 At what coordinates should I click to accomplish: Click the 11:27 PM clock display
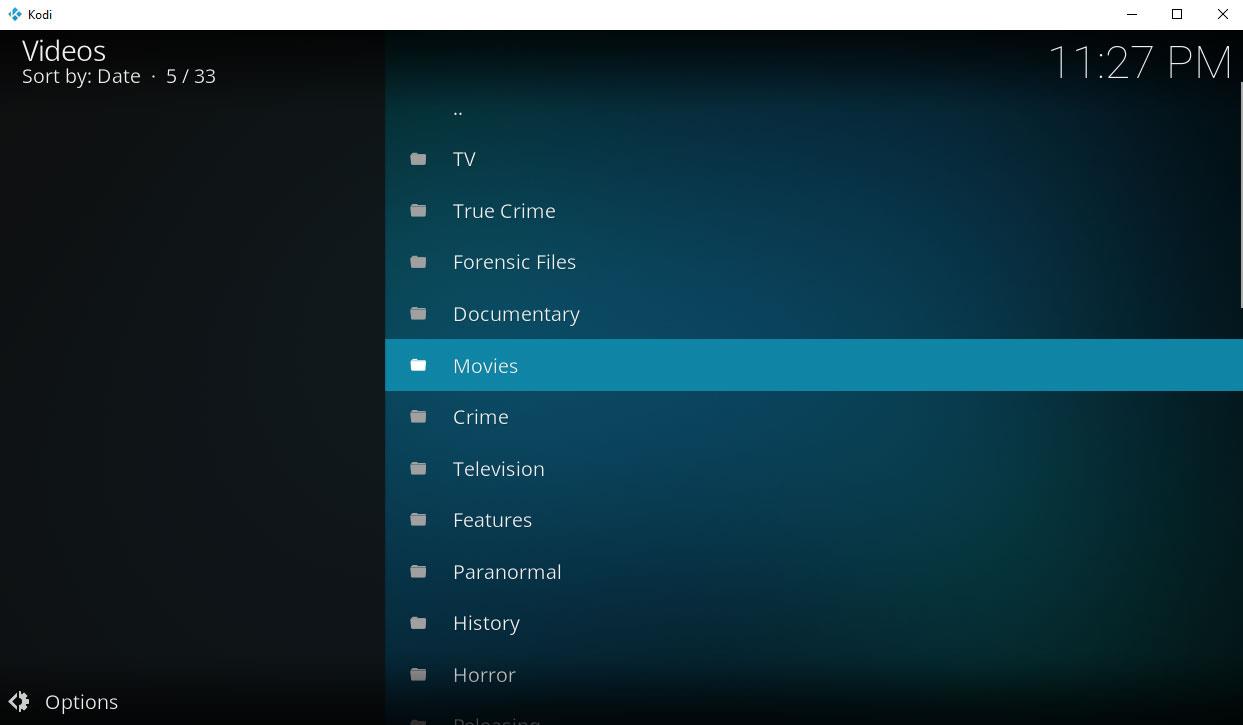(1139, 63)
